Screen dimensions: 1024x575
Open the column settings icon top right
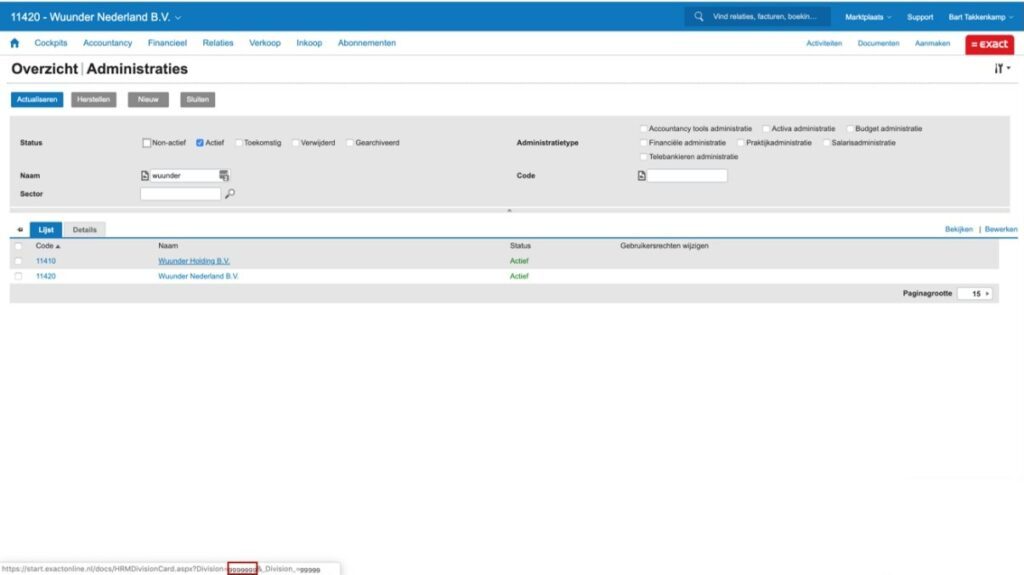[x=1002, y=69]
